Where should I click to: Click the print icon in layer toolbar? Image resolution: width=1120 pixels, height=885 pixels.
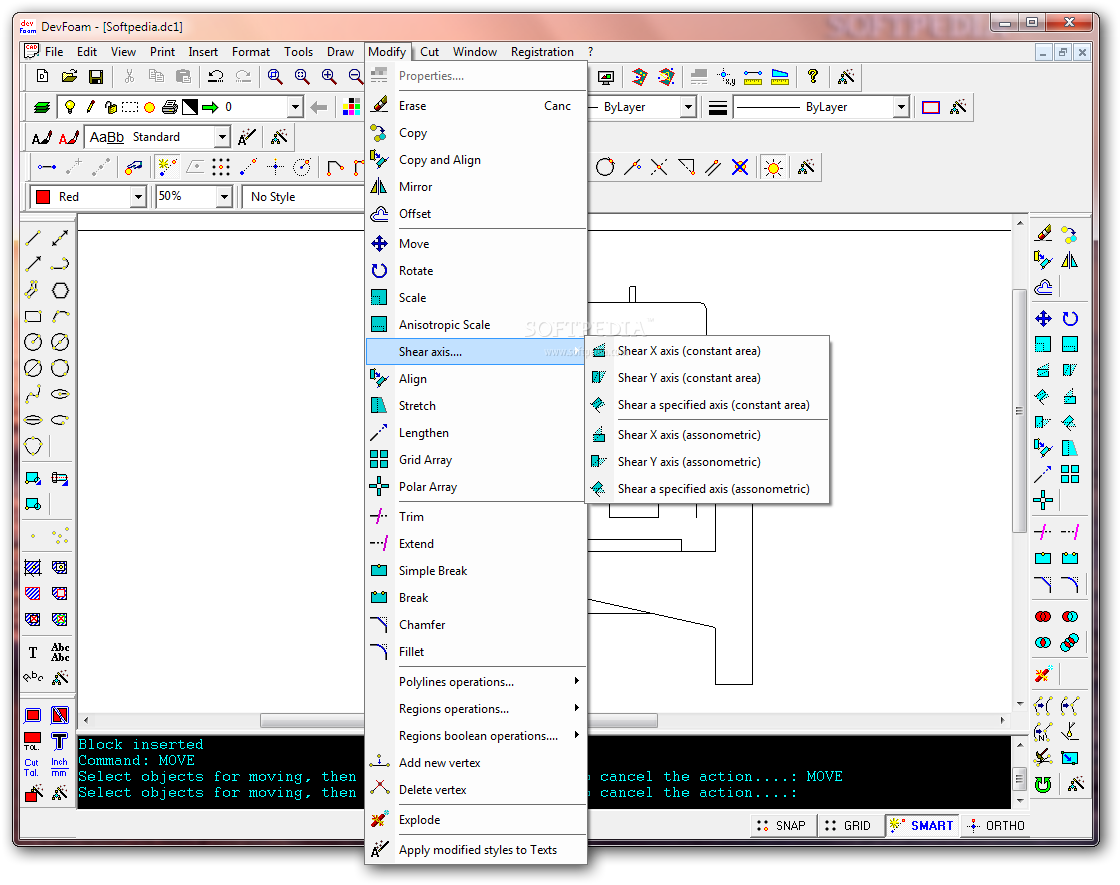[x=169, y=107]
